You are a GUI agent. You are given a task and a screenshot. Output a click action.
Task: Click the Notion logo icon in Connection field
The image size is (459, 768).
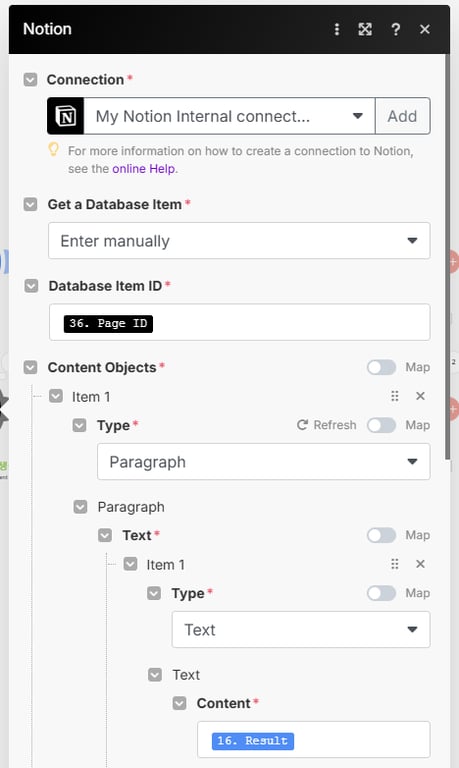click(x=66, y=116)
